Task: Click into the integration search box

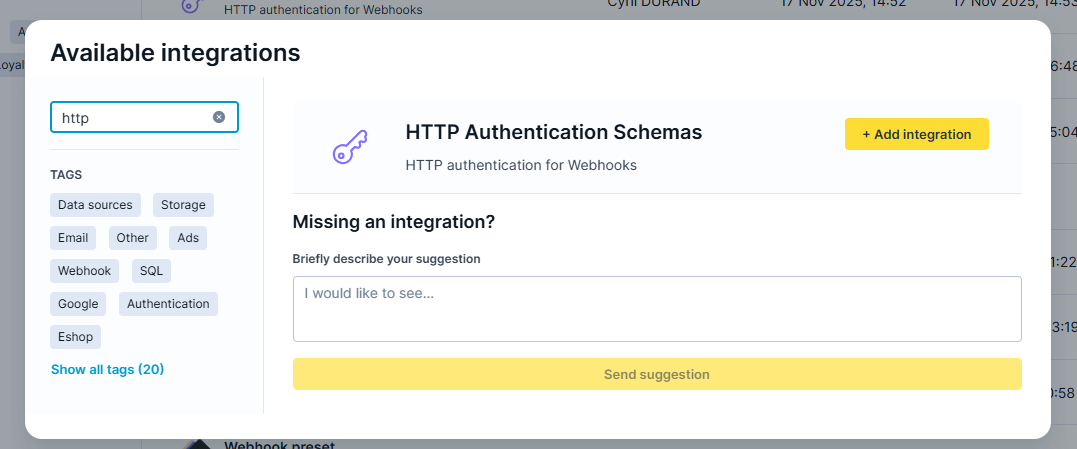Action: [x=133, y=118]
